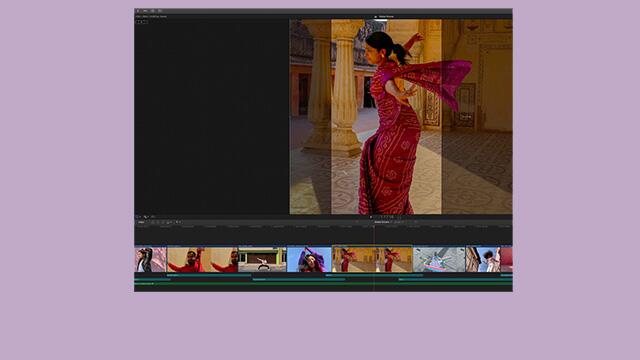Click the viewer title above the preview
Image resolution: width=640 pixels, height=360 pixels.
386,17
